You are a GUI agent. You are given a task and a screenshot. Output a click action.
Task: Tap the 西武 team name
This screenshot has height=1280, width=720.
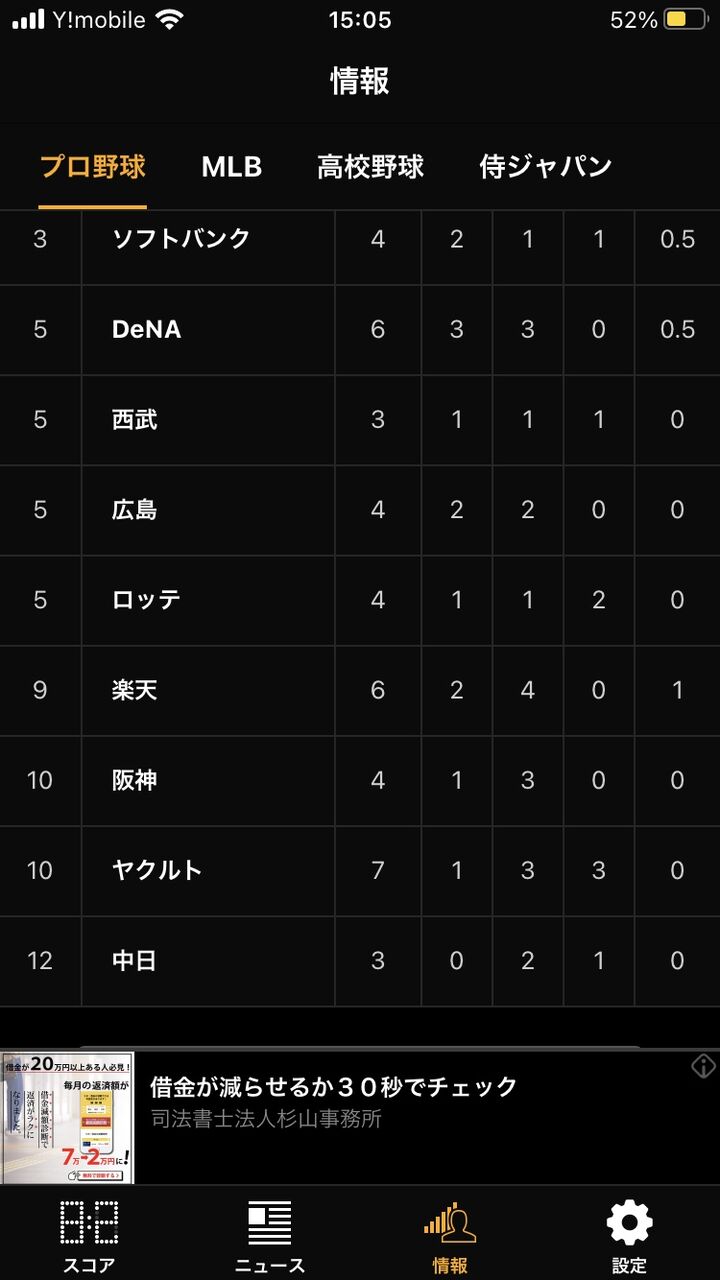tap(135, 420)
